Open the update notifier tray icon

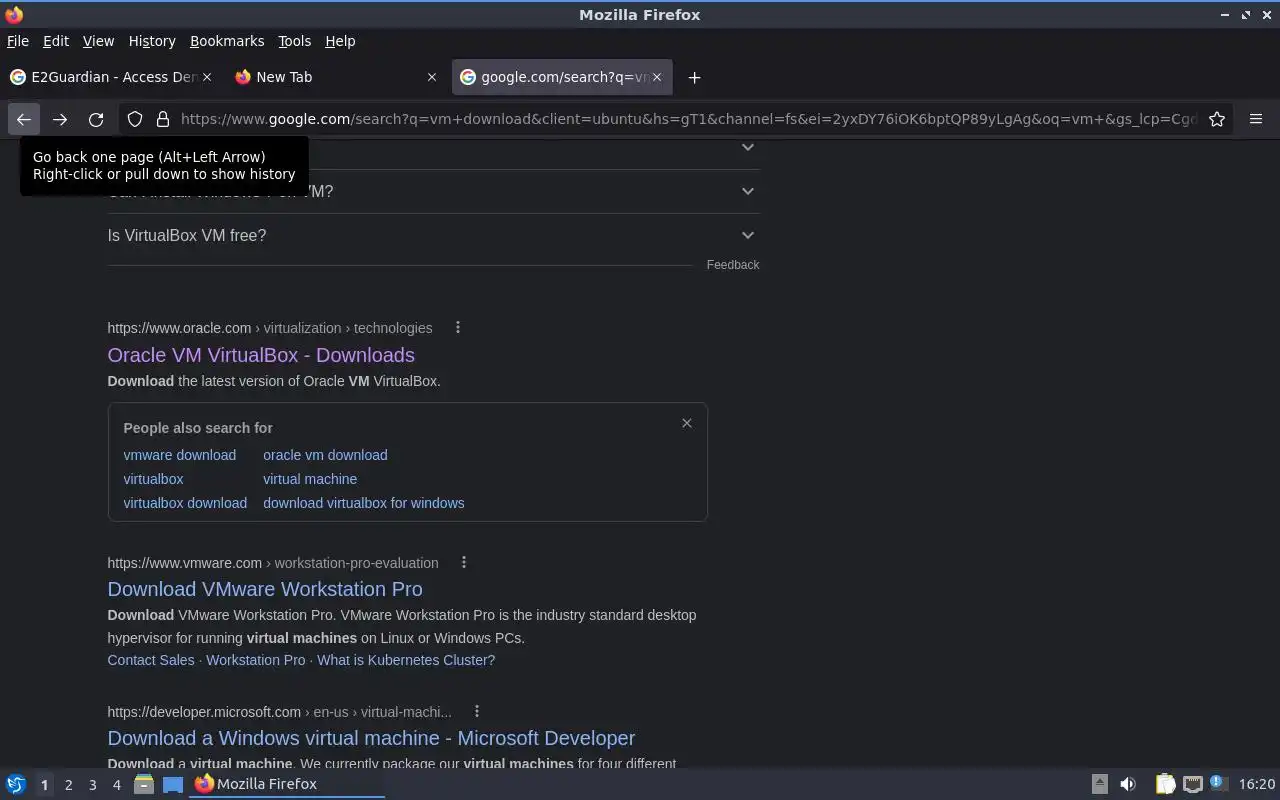(x=1218, y=783)
